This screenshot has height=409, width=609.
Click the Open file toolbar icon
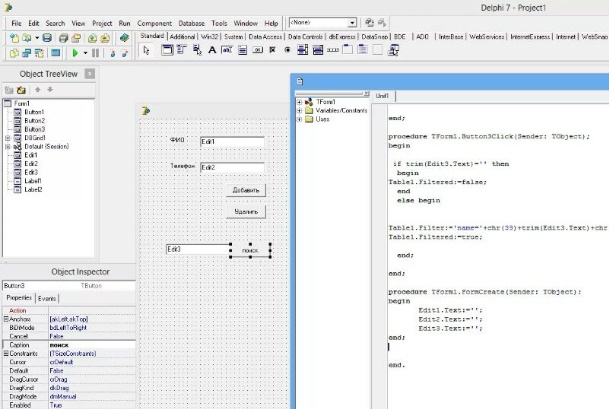(27, 38)
